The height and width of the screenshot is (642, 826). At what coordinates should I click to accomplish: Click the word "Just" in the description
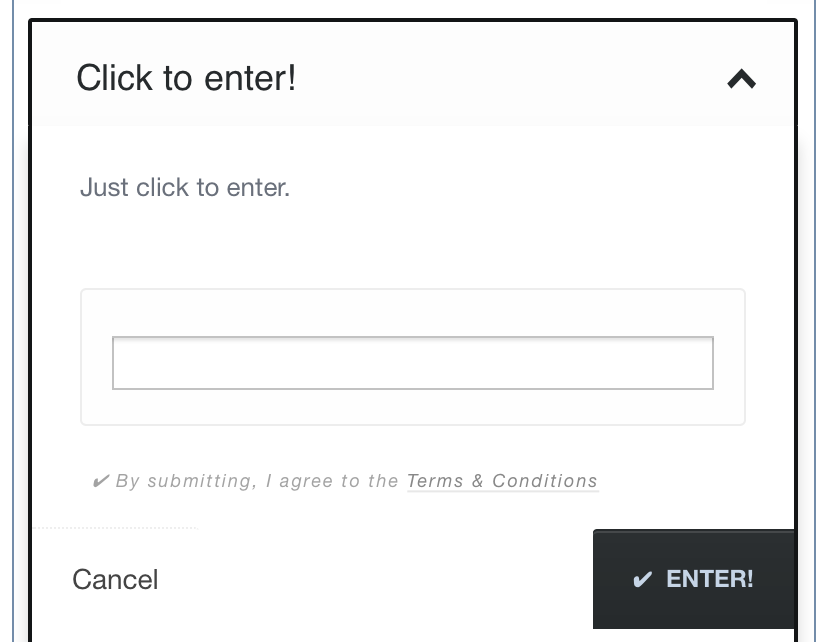[x=103, y=187]
